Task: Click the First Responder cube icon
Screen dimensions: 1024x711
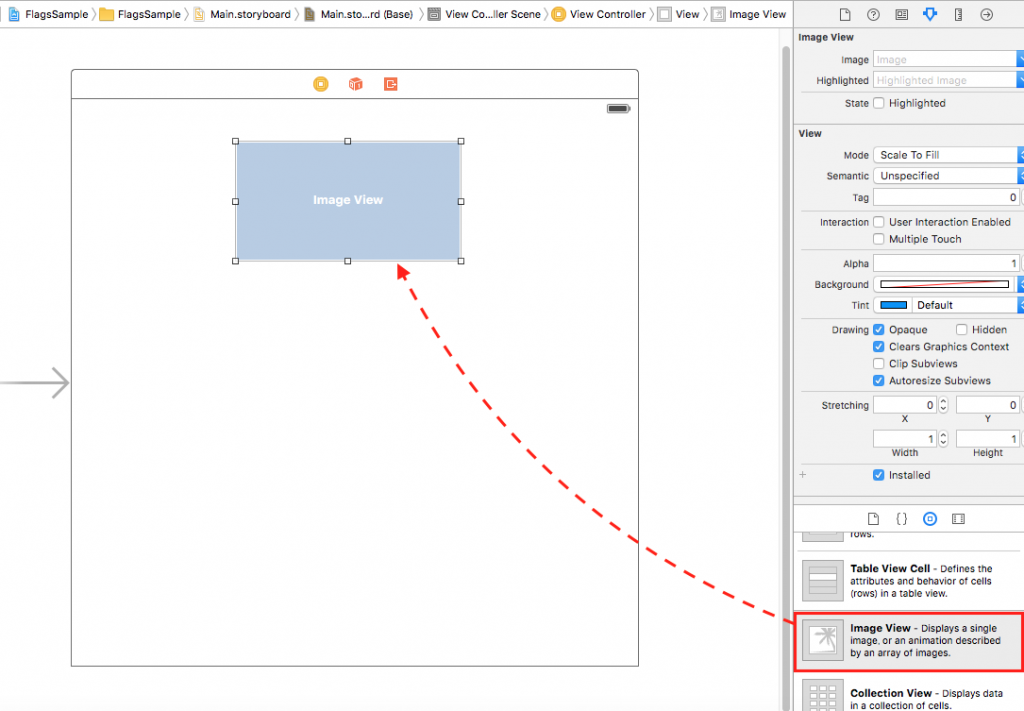Action: (x=355, y=84)
